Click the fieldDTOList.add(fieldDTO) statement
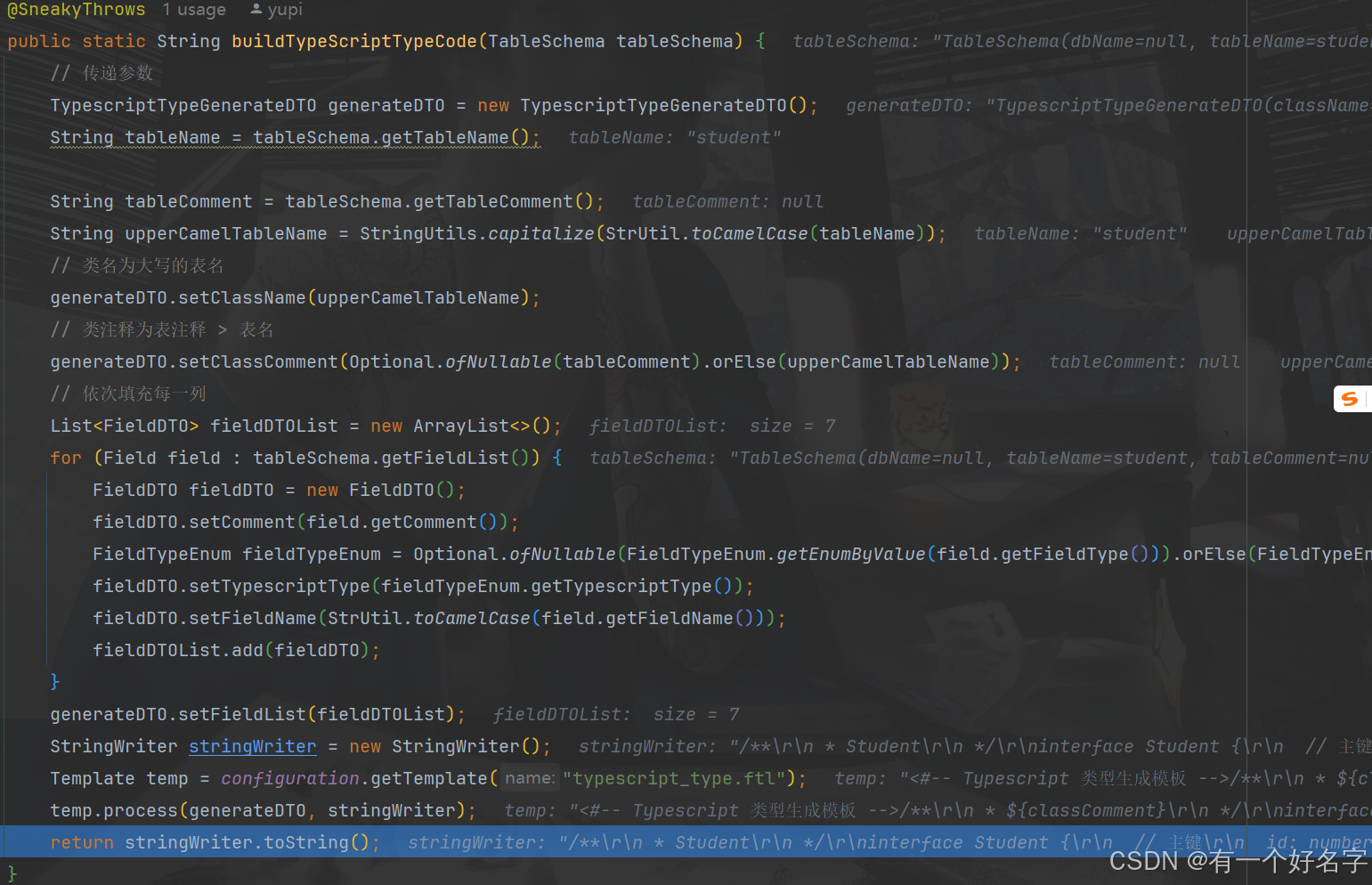1372x885 pixels. point(236,650)
